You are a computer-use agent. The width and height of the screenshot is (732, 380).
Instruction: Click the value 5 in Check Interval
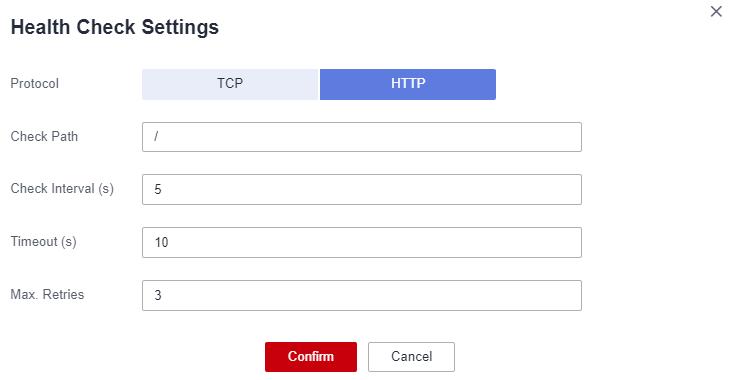(x=158, y=190)
